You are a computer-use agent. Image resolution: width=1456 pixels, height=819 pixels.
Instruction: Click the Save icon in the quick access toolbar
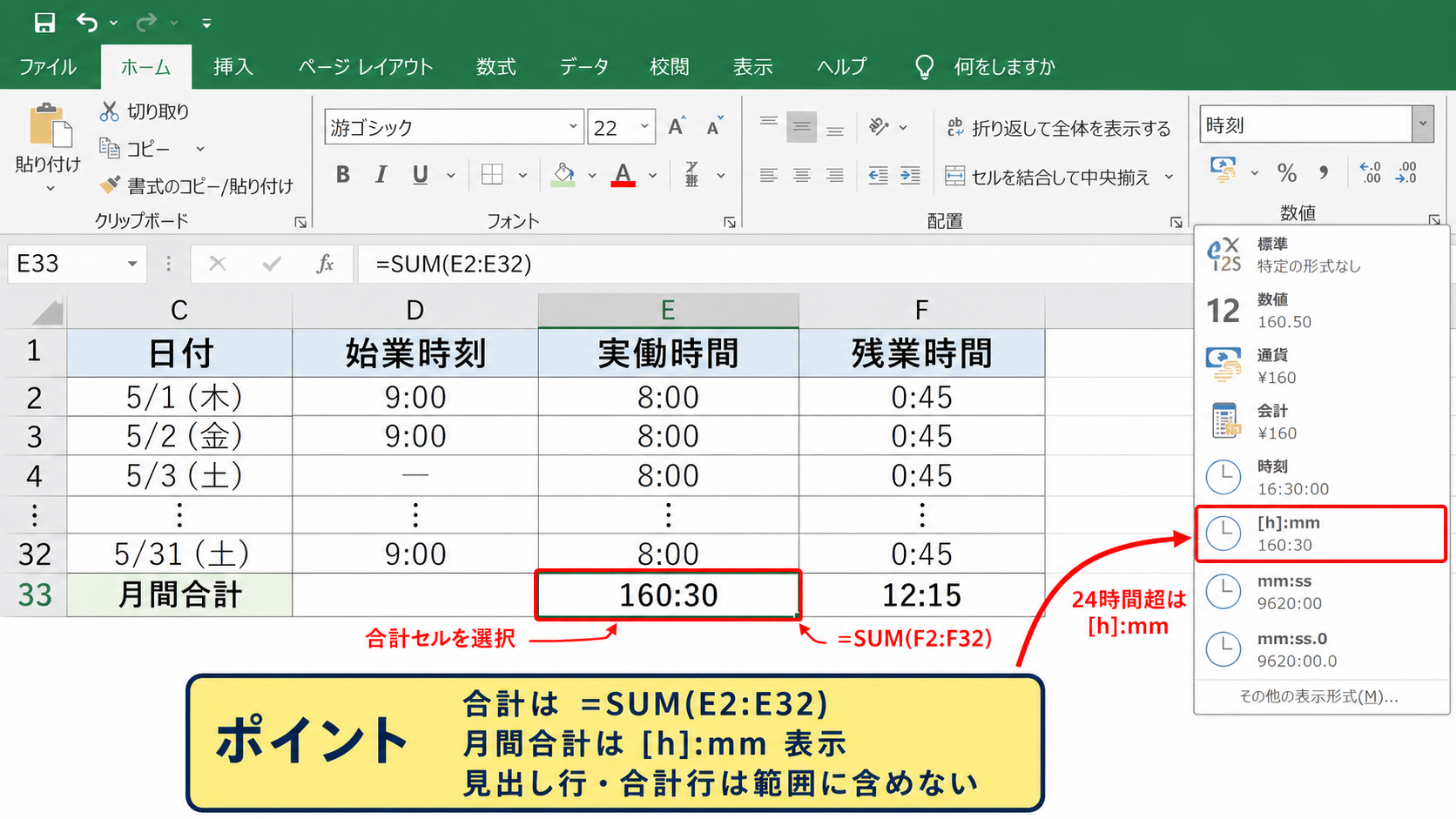(44, 23)
